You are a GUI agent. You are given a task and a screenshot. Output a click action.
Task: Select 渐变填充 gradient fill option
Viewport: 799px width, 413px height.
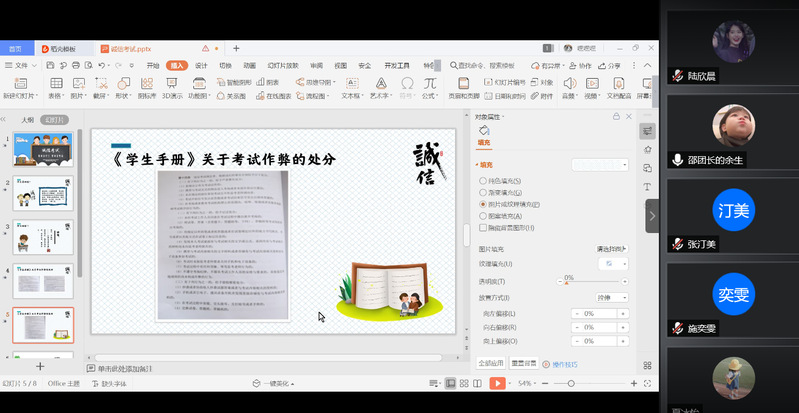tap(484, 191)
